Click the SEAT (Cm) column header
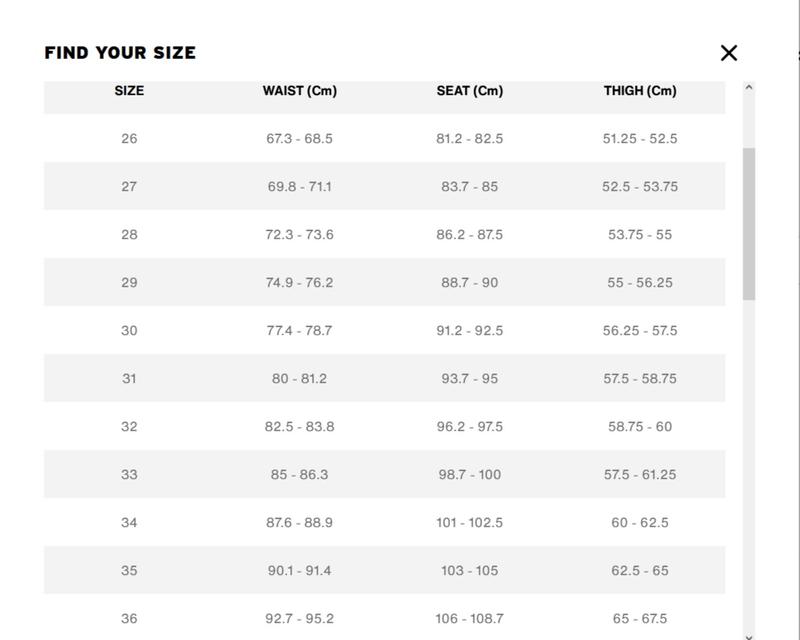 [469, 91]
